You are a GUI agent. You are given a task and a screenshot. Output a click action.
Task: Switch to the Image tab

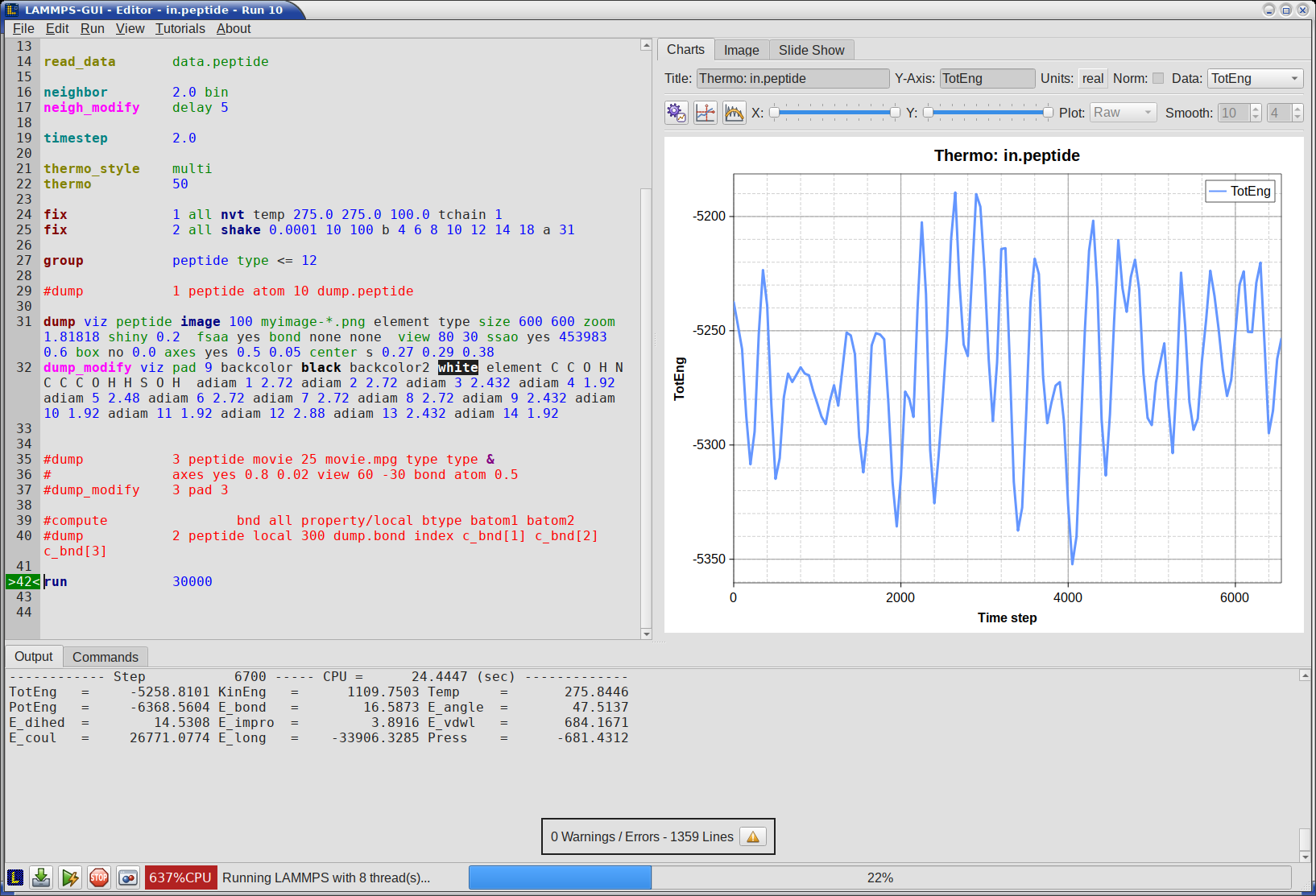click(741, 50)
